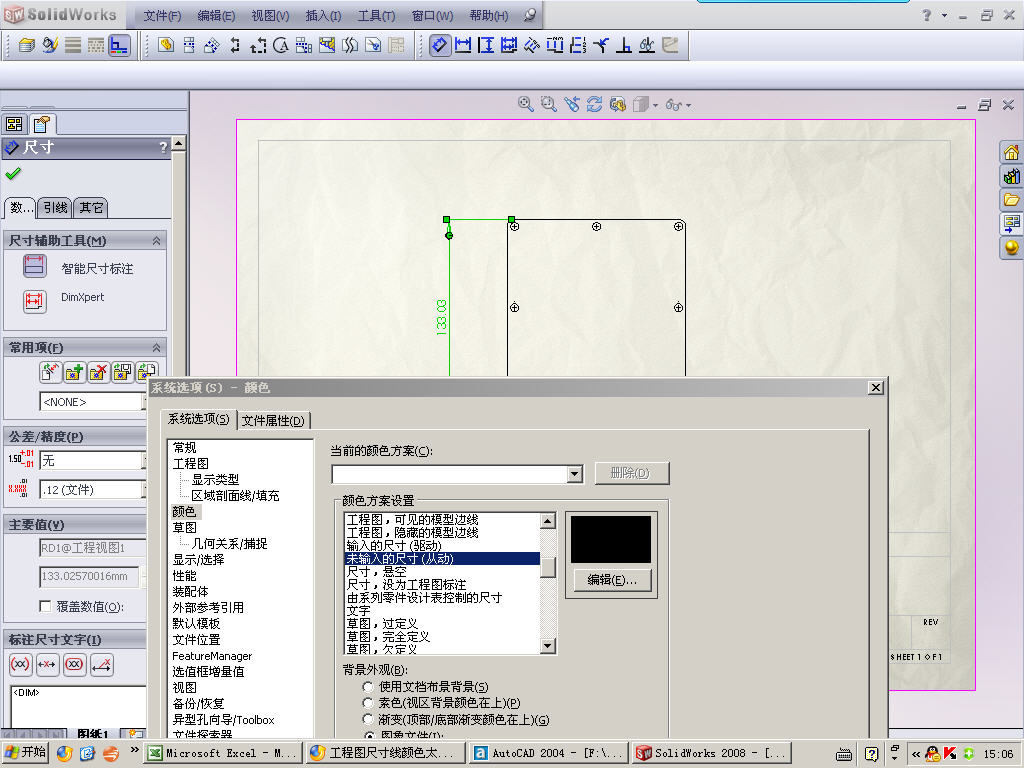Select the DimXpert icon
1024x768 pixels.
point(35,301)
